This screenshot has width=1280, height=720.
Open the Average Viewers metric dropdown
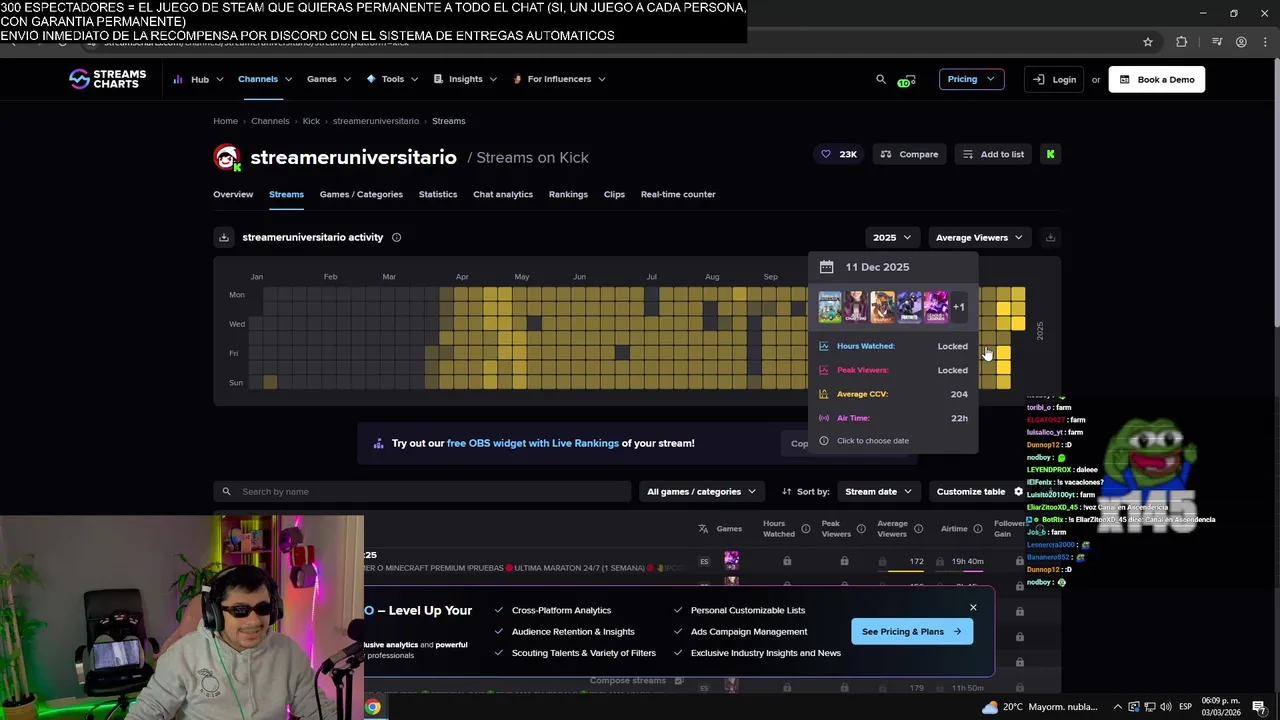[979, 237]
